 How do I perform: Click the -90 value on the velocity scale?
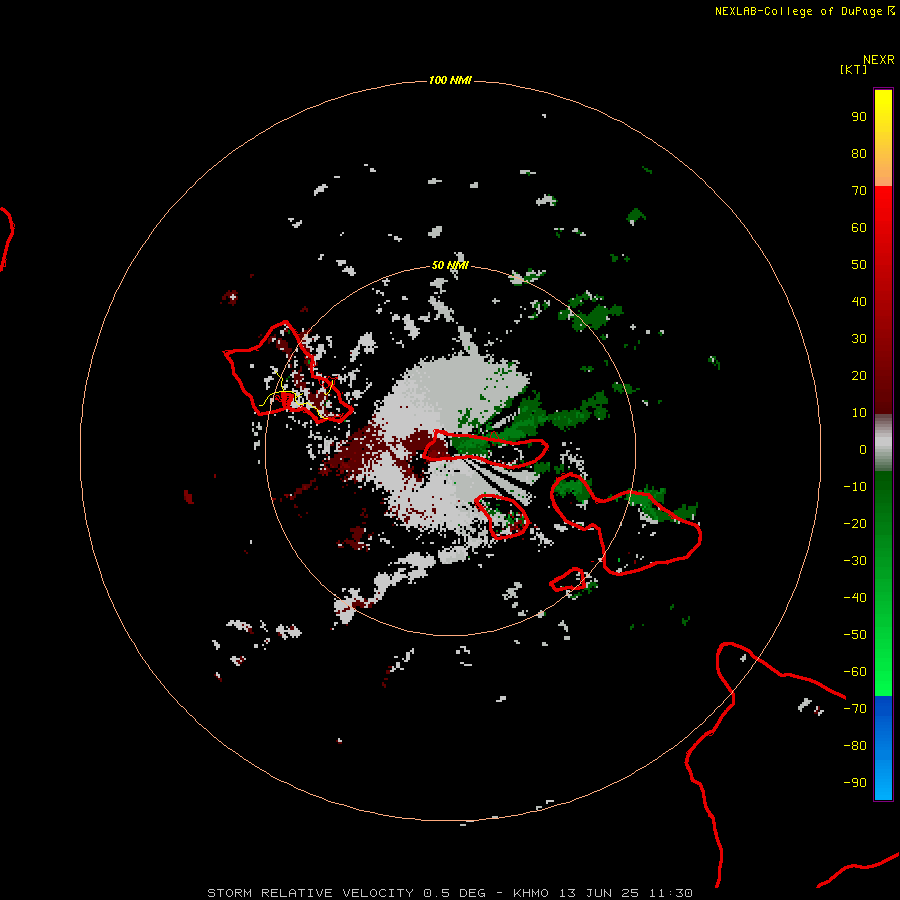[x=855, y=783]
